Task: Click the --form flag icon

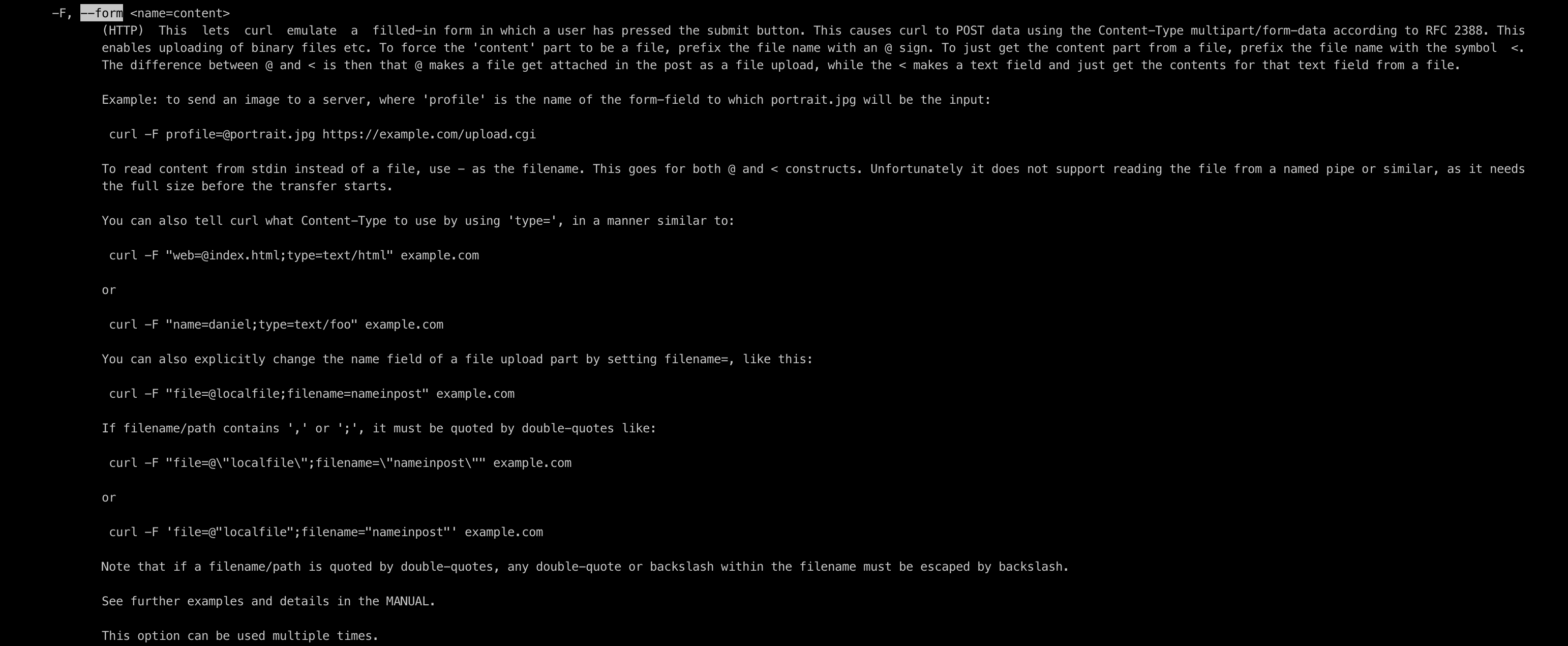Action: coord(101,12)
